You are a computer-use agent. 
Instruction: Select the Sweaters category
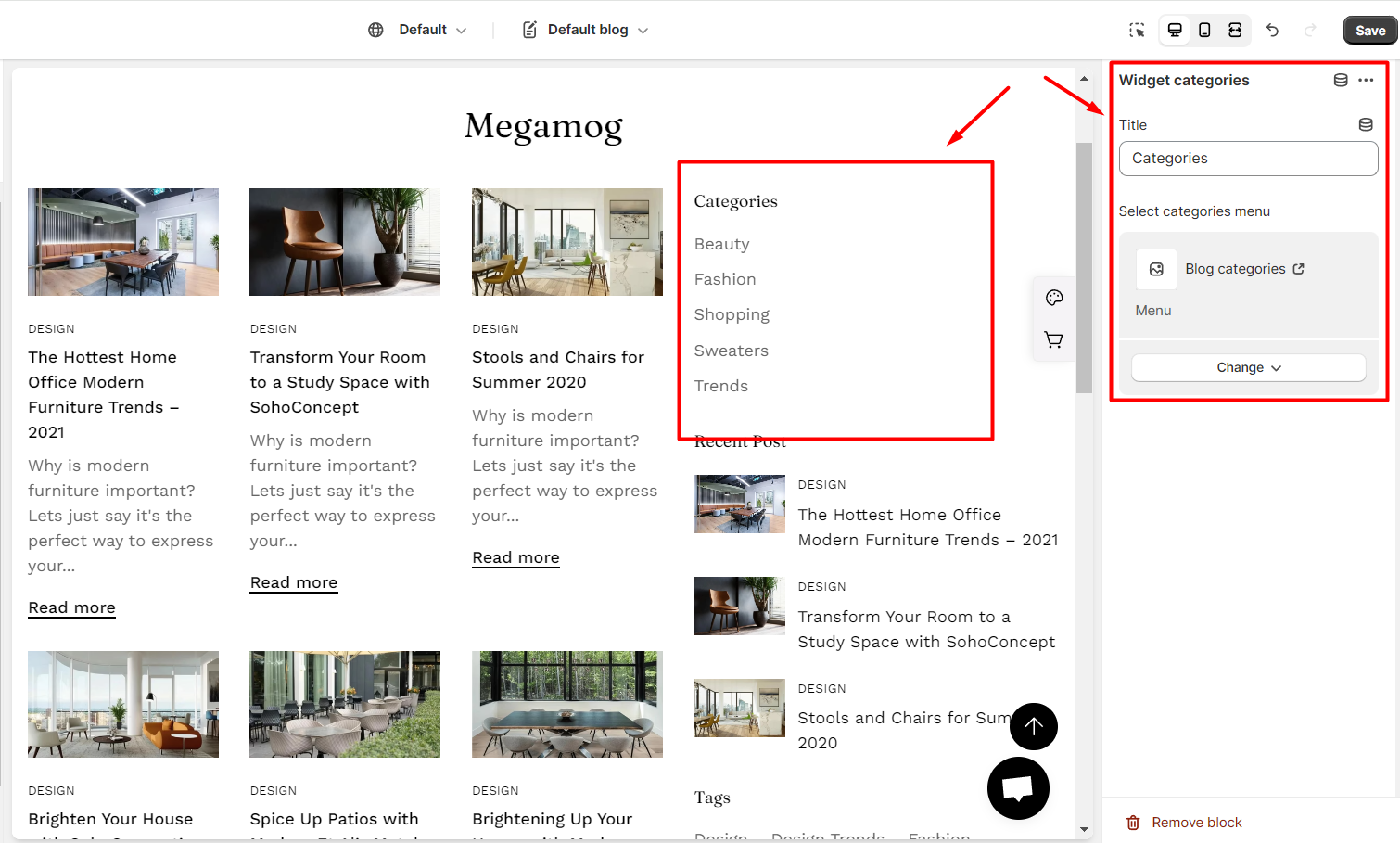pyautogui.click(x=732, y=351)
